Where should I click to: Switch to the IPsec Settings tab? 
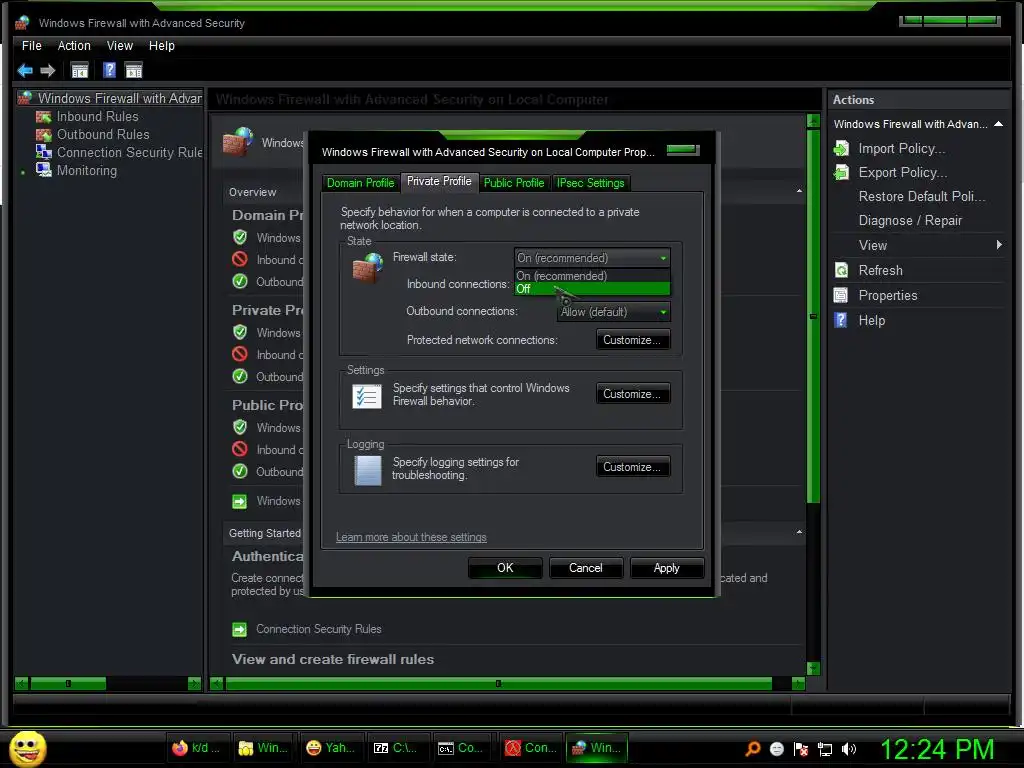(590, 183)
